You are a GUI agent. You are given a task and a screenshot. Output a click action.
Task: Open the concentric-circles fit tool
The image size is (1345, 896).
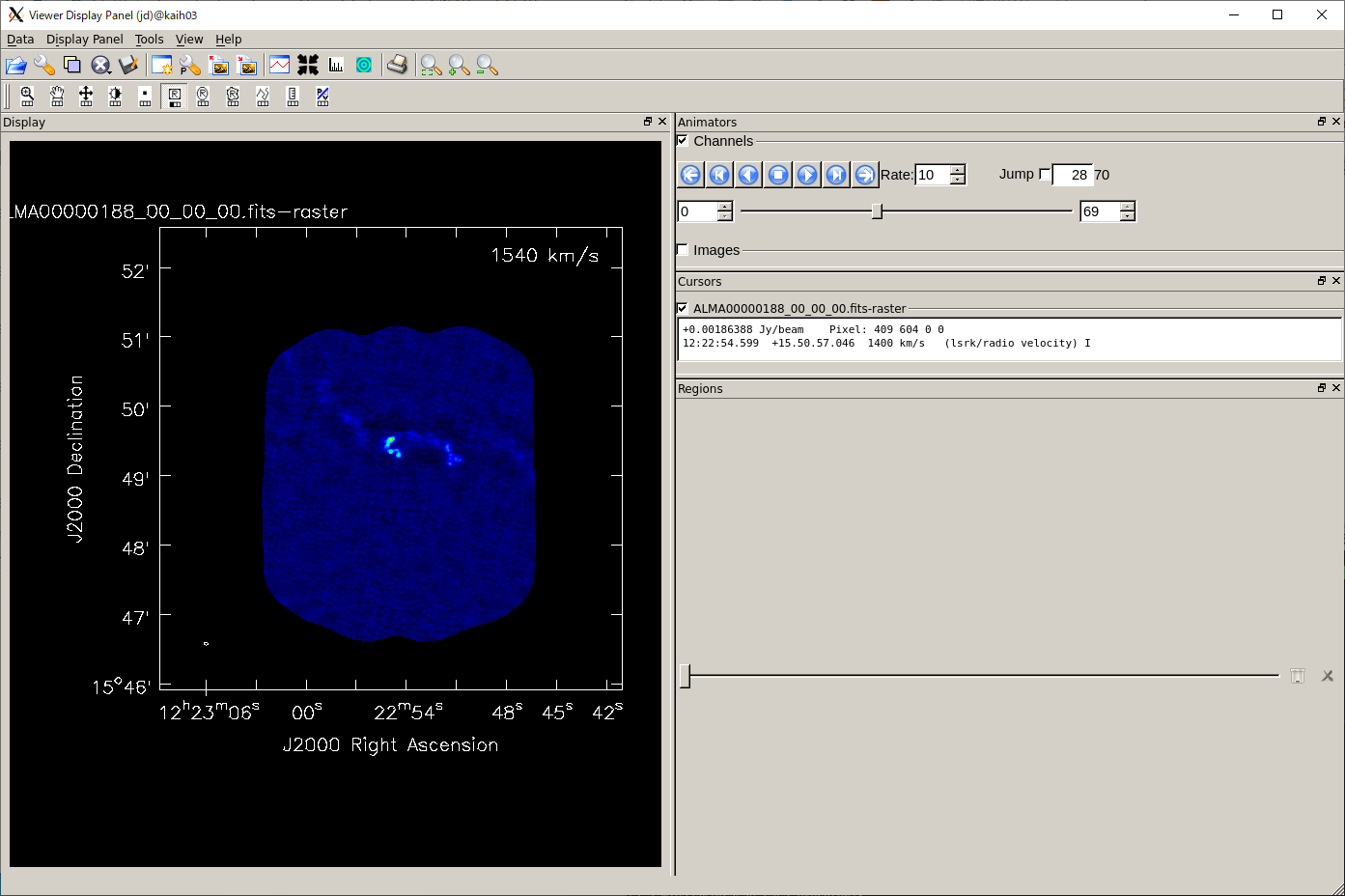point(364,65)
